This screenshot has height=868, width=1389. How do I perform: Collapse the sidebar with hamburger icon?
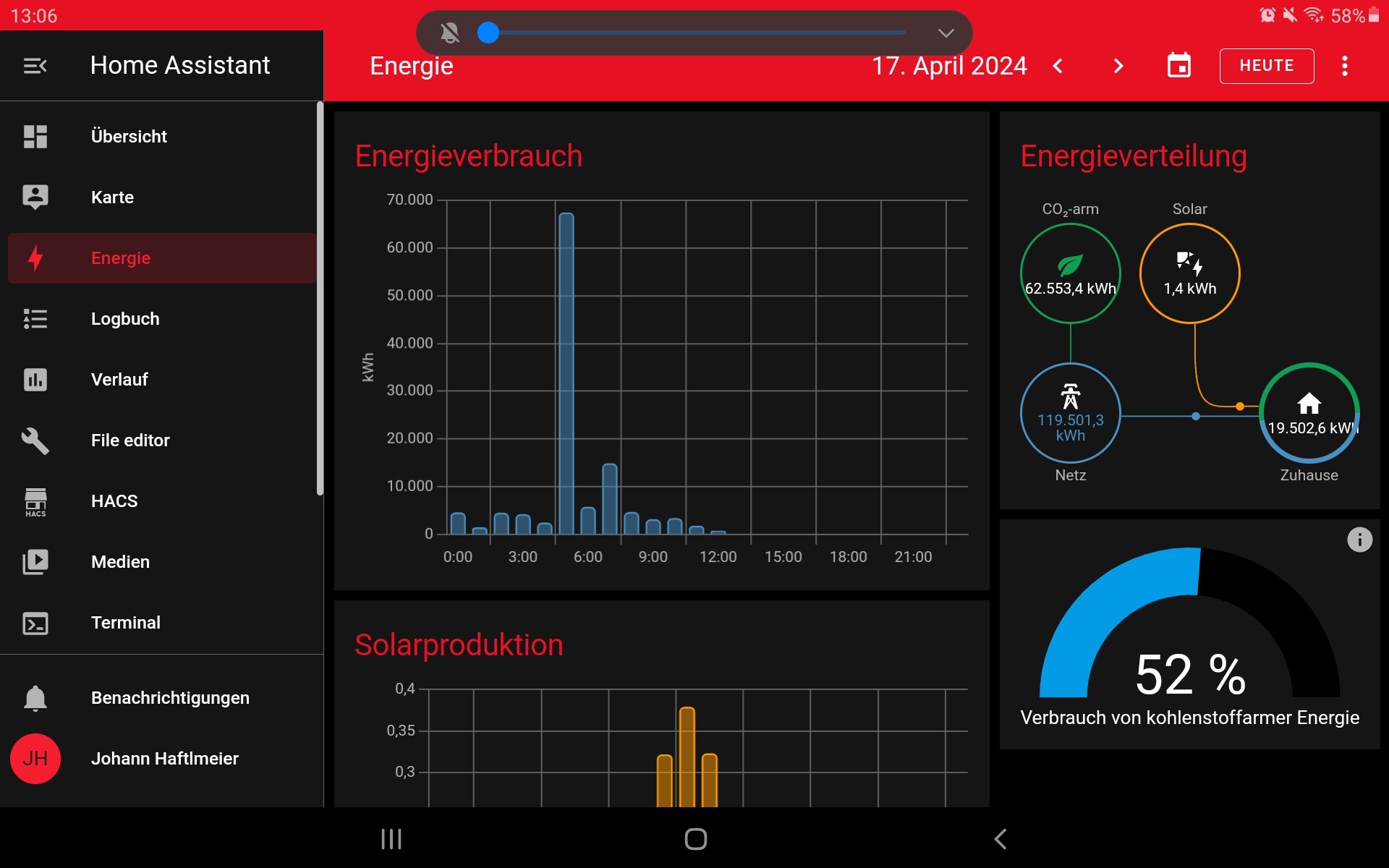35,66
